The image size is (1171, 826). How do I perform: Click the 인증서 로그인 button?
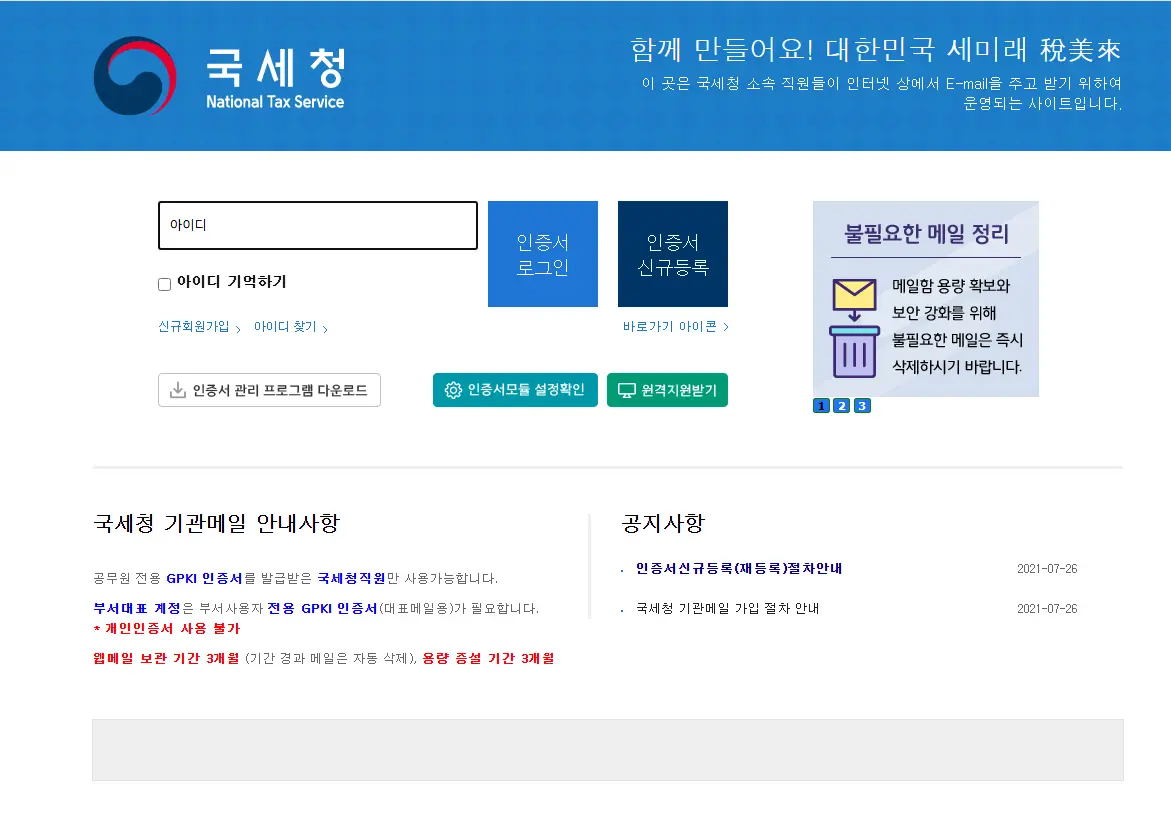(543, 254)
